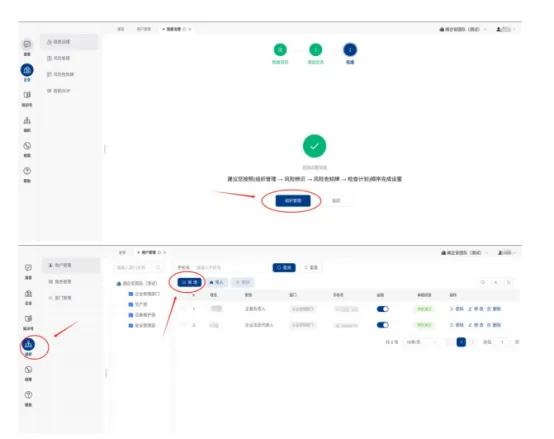Click the first green step circle
The height and width of the screenshot is (439, 554).
pyautogui.click(x=280, y=50)
